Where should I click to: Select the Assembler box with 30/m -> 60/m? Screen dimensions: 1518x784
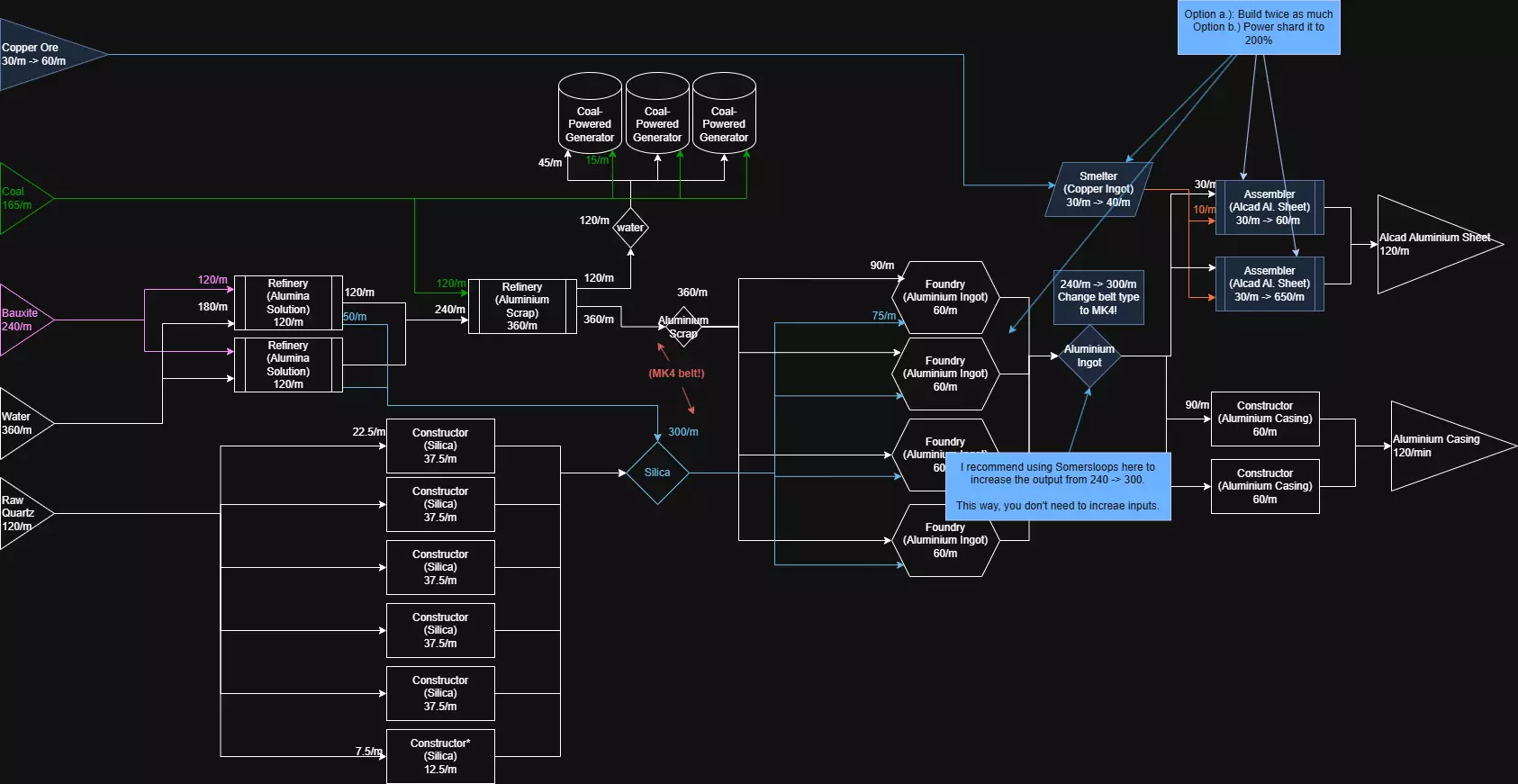coord(1270,207)
